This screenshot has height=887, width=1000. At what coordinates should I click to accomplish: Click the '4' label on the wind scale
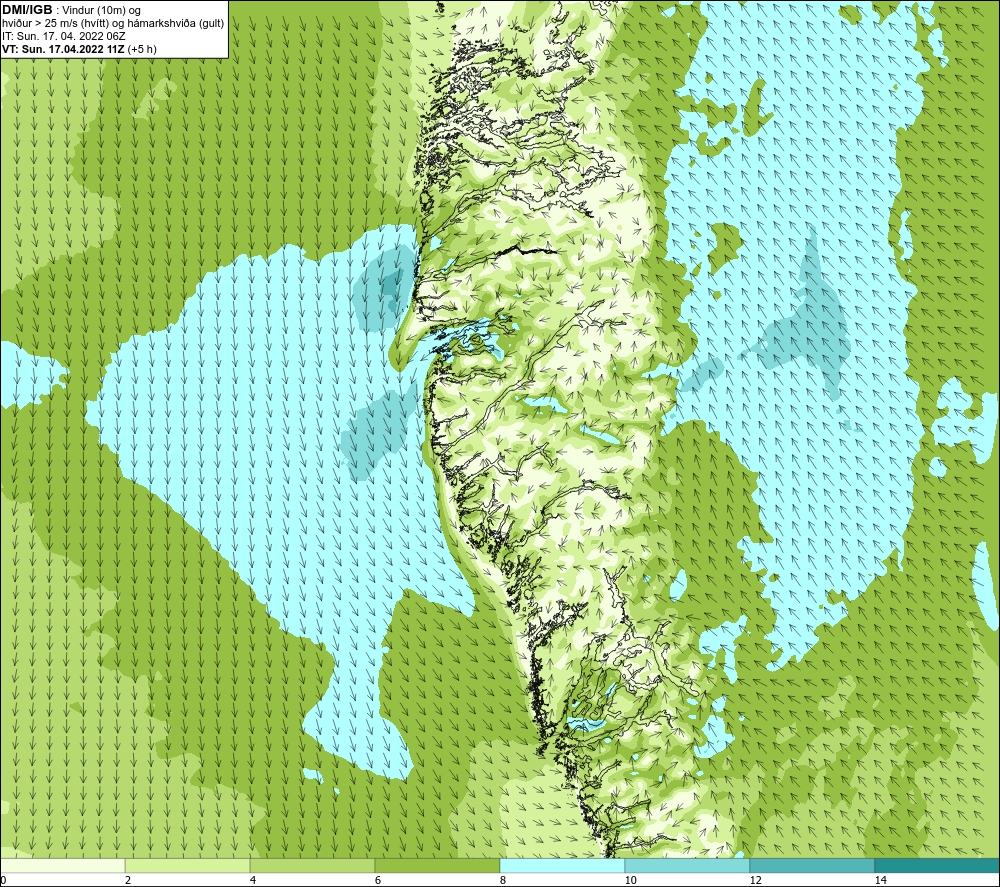(253, 880)
